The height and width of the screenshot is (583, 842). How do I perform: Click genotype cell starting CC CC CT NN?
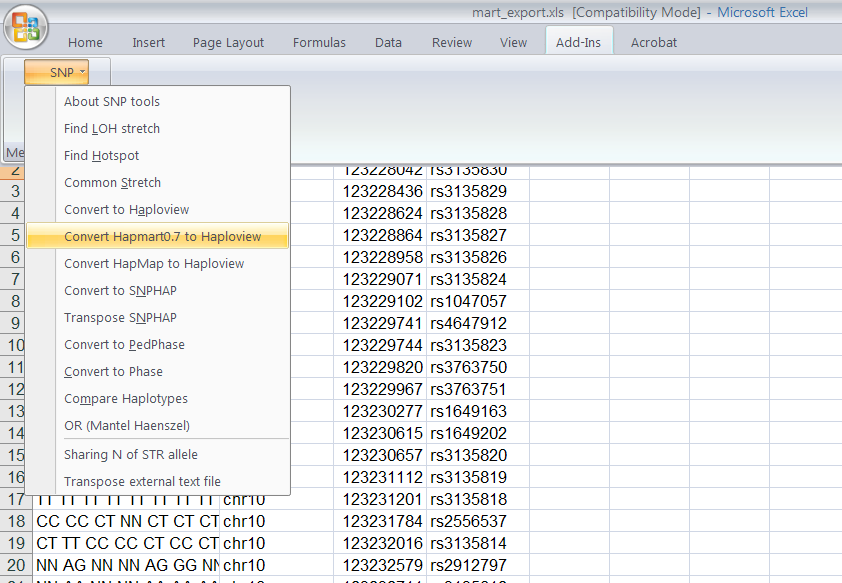tap(126, 521)
